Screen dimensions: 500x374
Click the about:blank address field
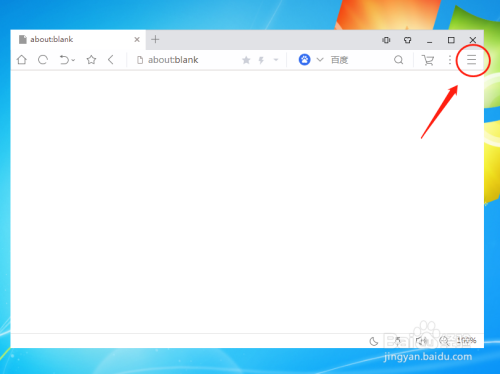tap(188, 60)
